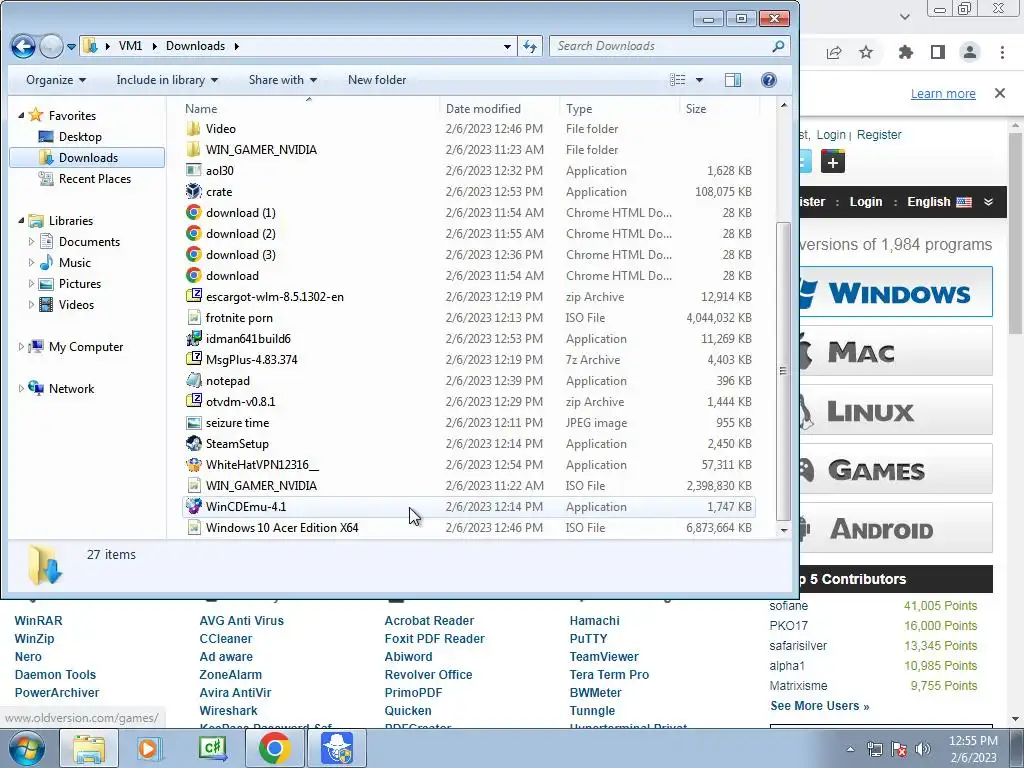Screen dimensions: 1024x768
Task: Collapse the Libraries tree section
Action: coord(21,221)
